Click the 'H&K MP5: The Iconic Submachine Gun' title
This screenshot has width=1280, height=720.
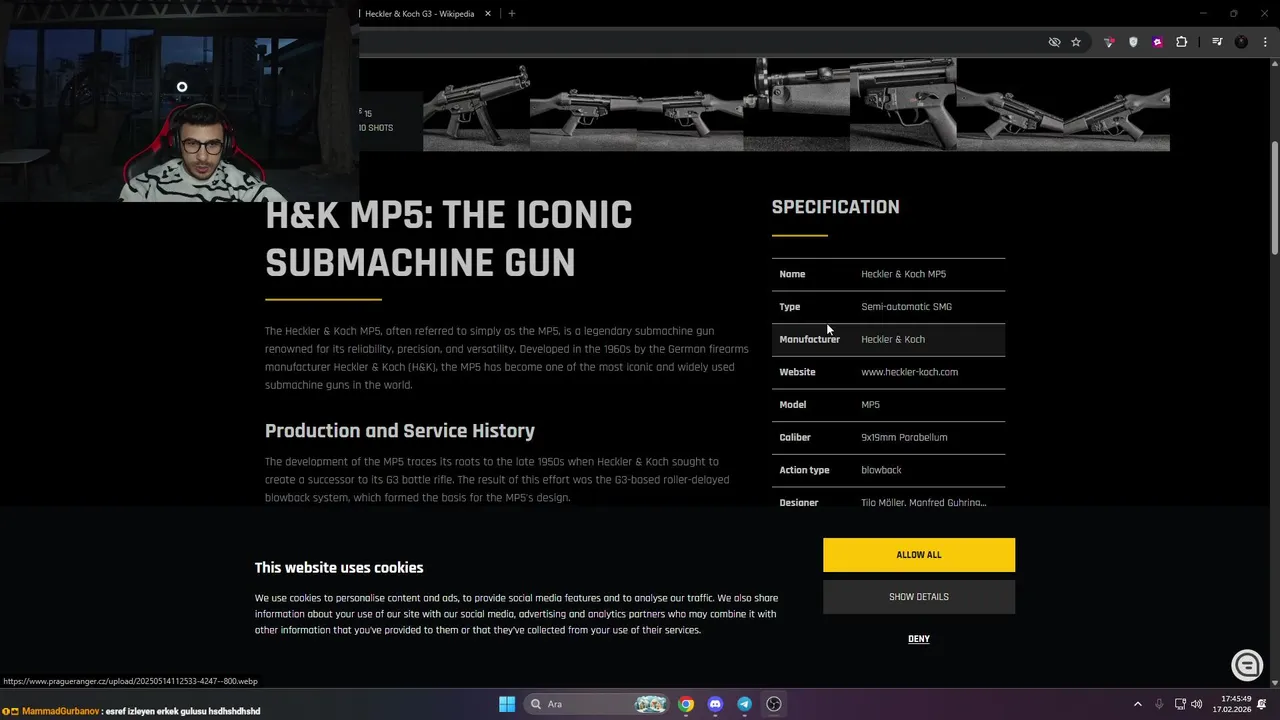tap(449, 239)
